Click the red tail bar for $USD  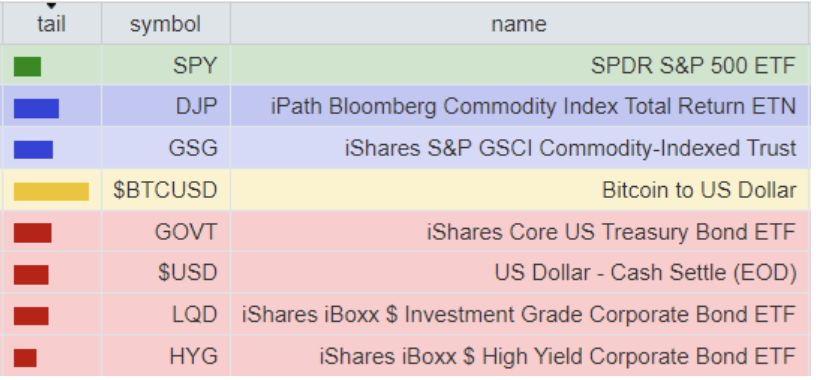click(31, 274)
